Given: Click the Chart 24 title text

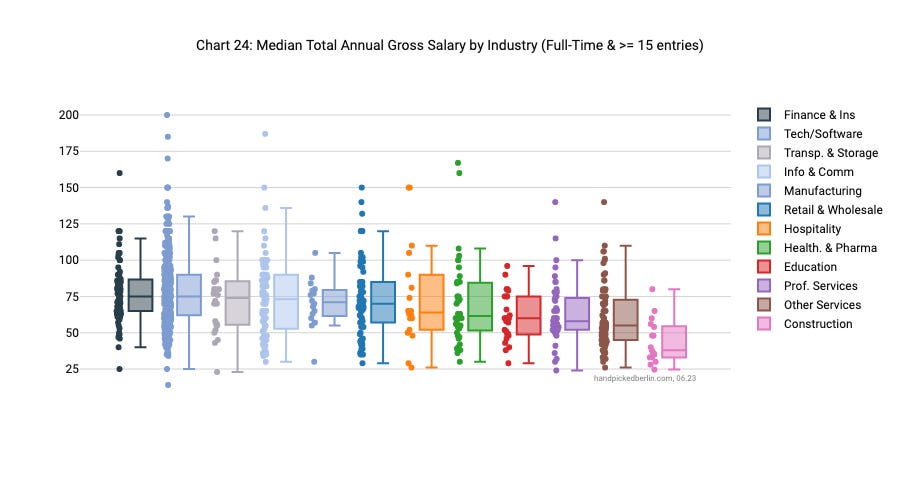Looking at the screenshot, I should point(449,45).
